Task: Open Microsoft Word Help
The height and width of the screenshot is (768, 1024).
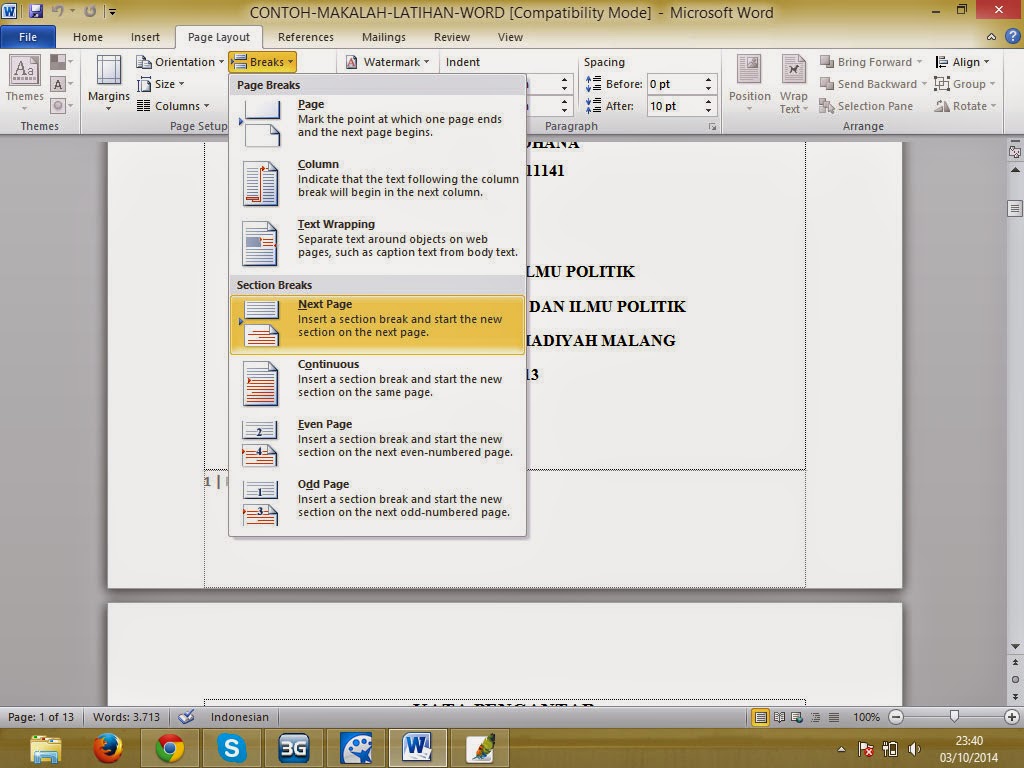Action: [x=1012, y=37]
